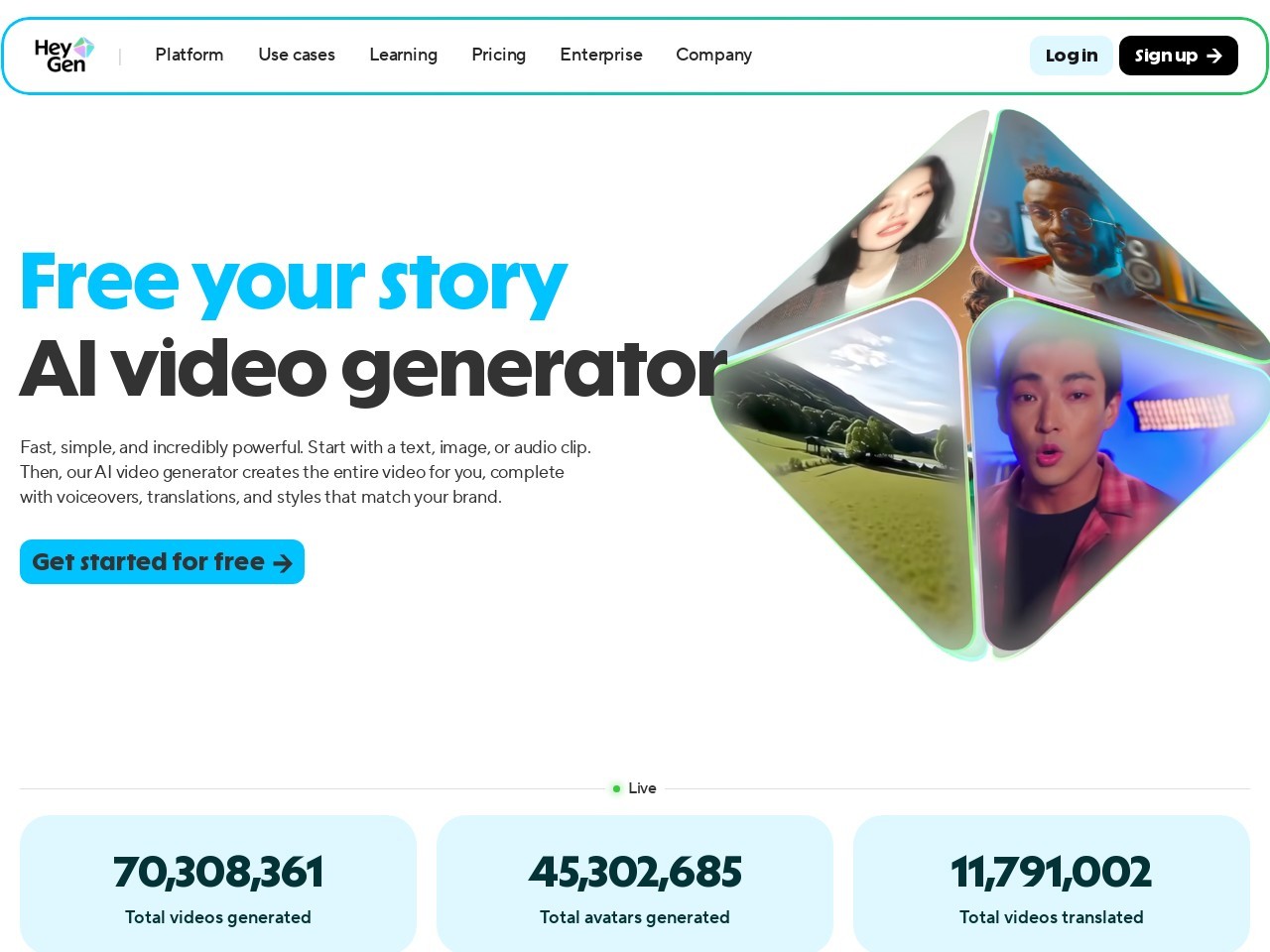Click the Total avatars generated card
1270x952 pixels.
635,884
